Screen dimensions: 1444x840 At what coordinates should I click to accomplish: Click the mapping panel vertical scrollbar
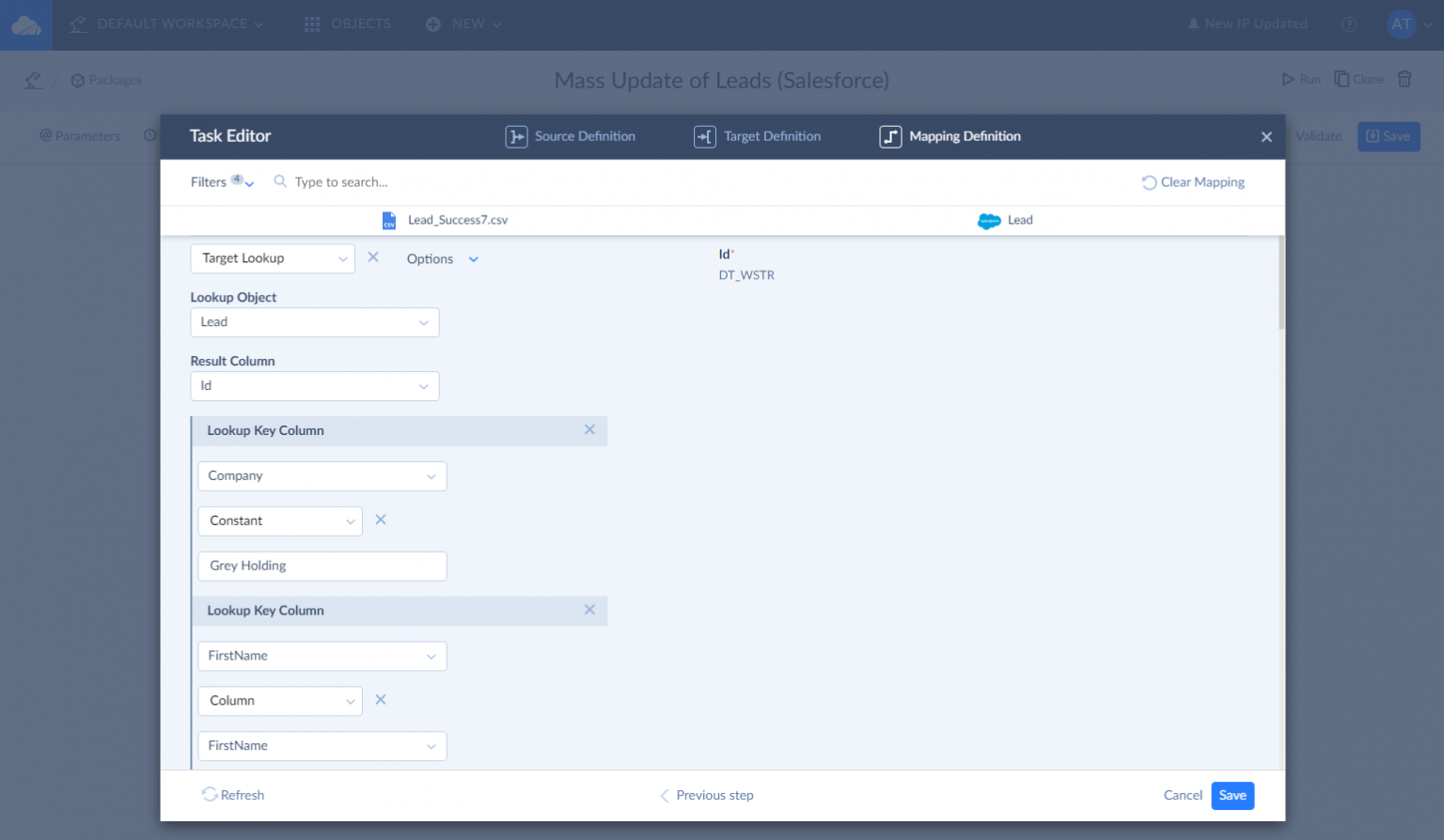coord(1280,284)
